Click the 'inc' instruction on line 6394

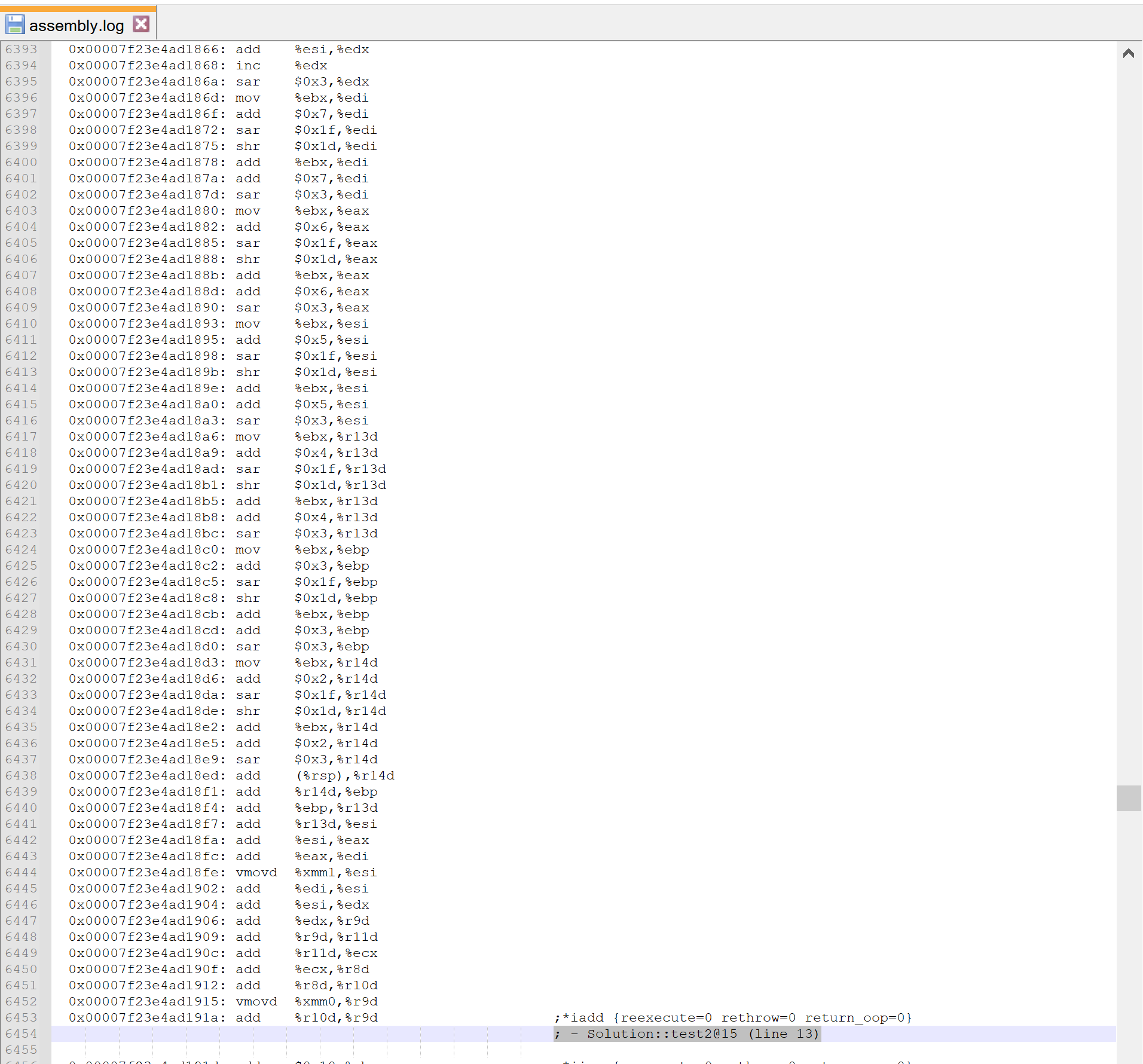(x=248, y=65)
